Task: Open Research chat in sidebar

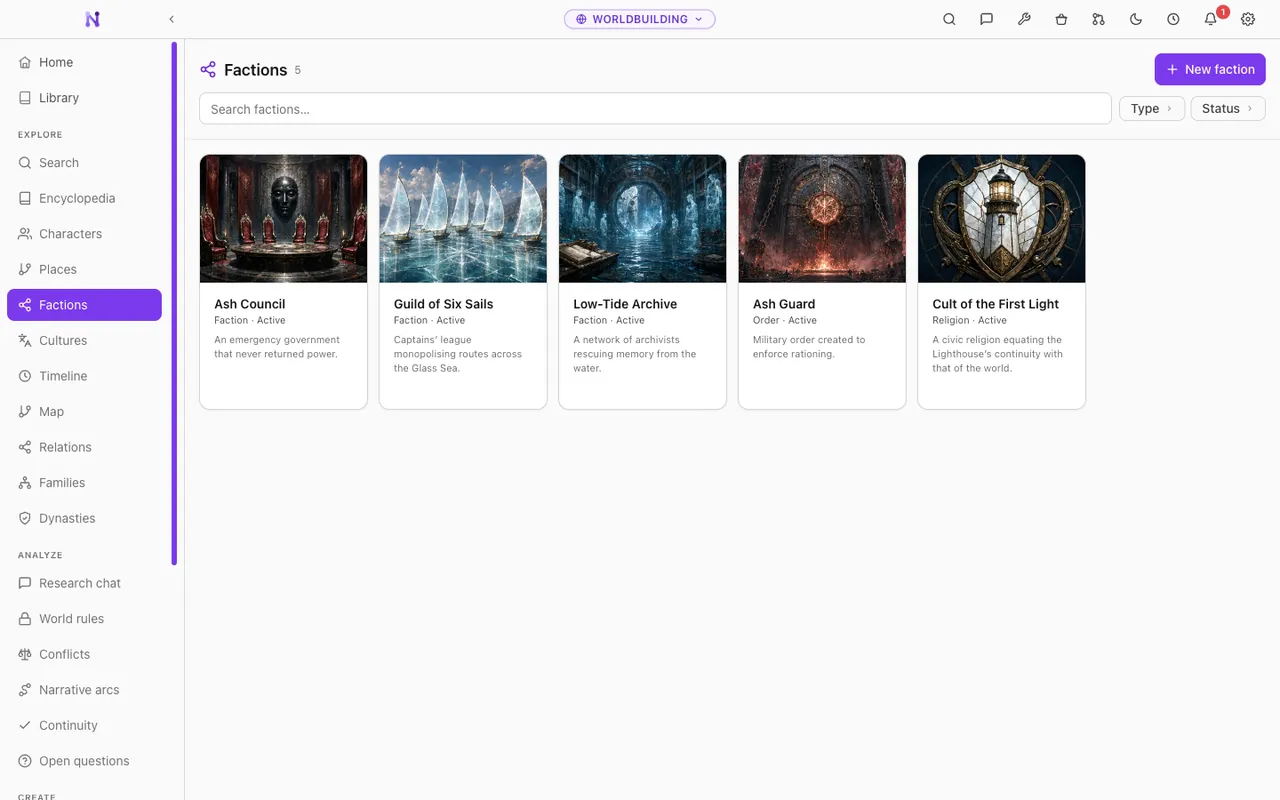Action: click(x=84, y=583)
